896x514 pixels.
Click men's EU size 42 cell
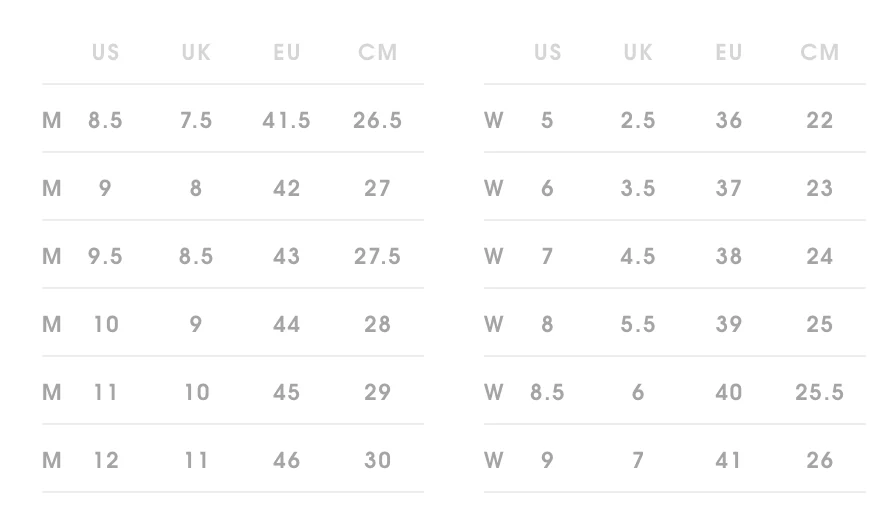287,188
